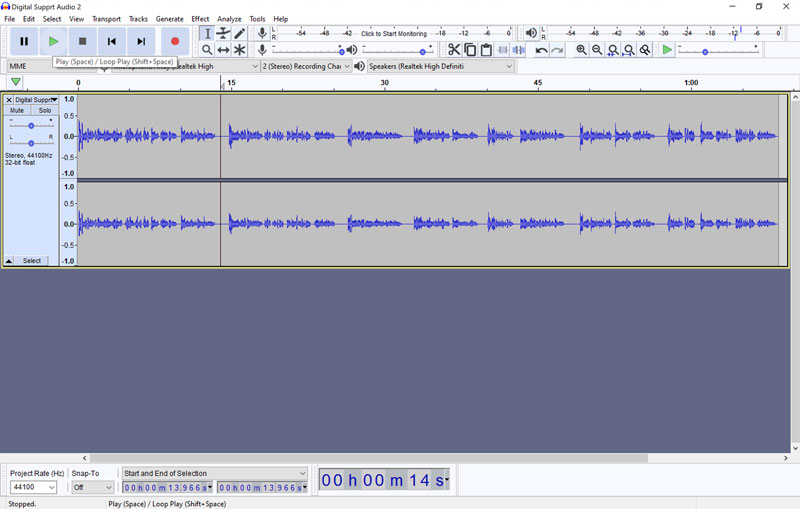Choose the Draw pencil tool
This screenshot has height=509, width=800.
tap(240, 34)
